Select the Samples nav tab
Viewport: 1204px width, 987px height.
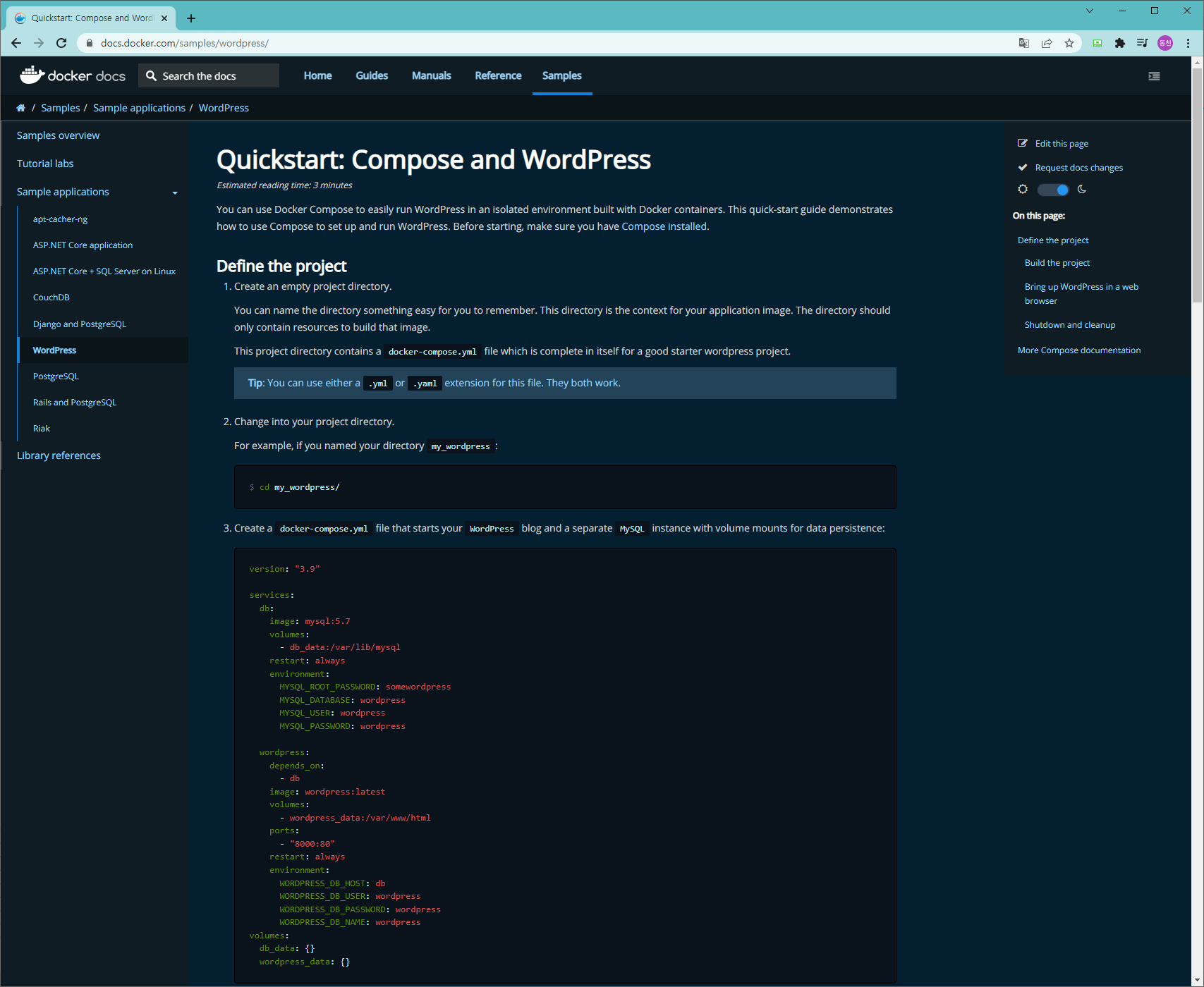click(x=562, y=75)
